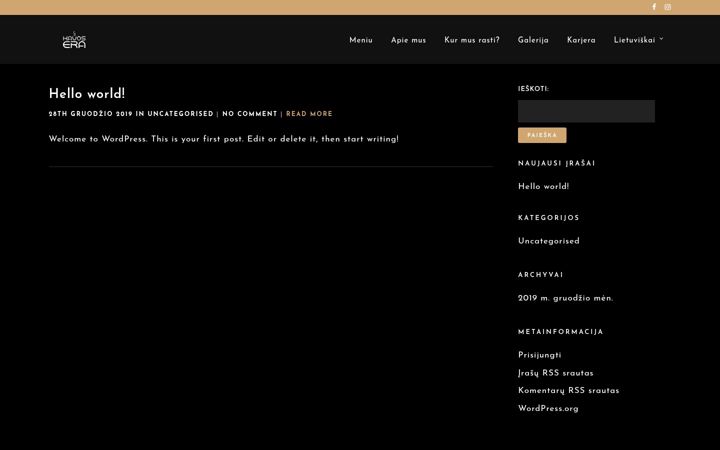720x450 pixels.
Task: Open the UNCATEGORISED category in post meta
Action: 180,114
